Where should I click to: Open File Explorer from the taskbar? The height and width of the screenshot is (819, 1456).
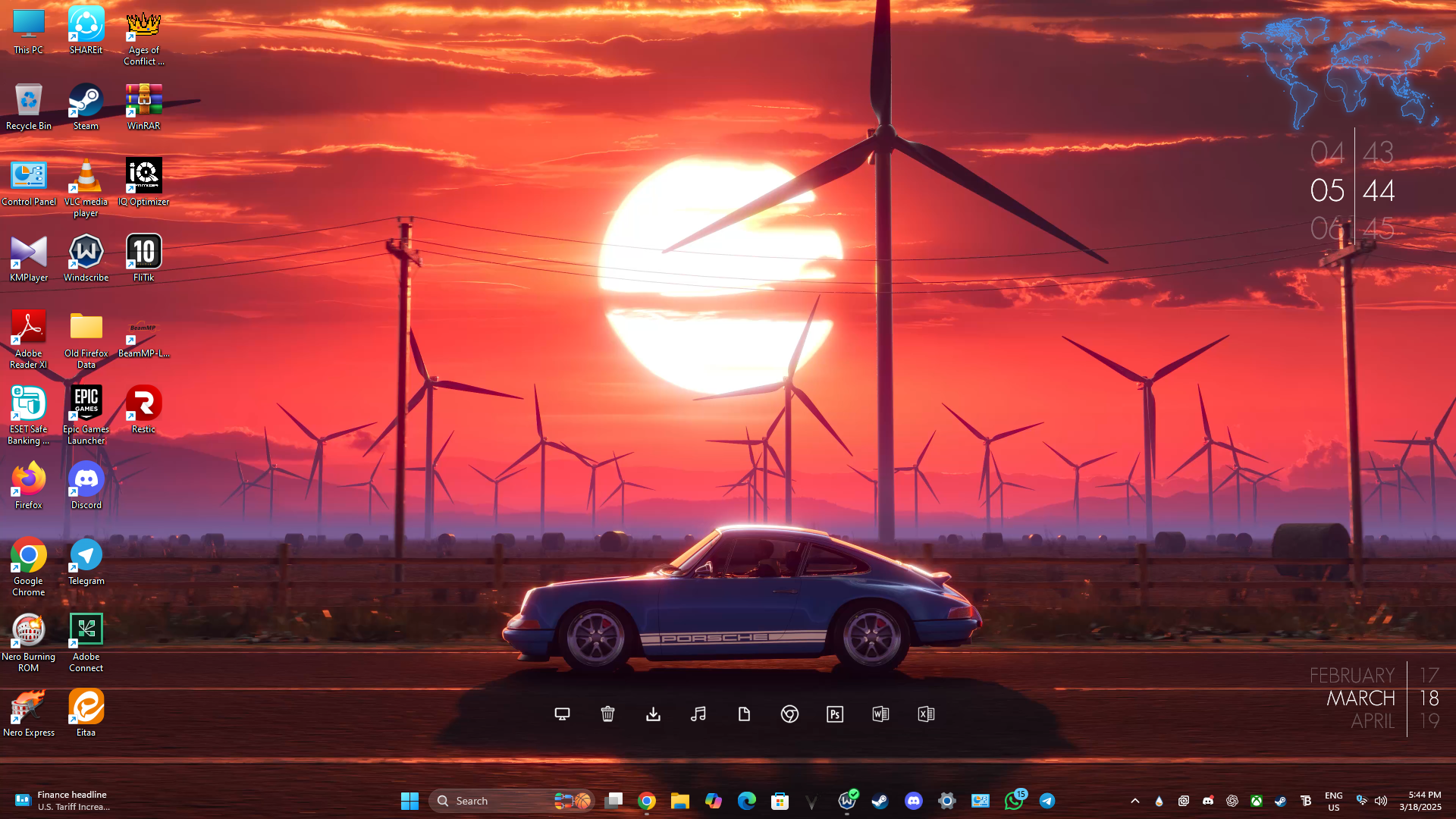pyautogui.click(x=680, y=801)
